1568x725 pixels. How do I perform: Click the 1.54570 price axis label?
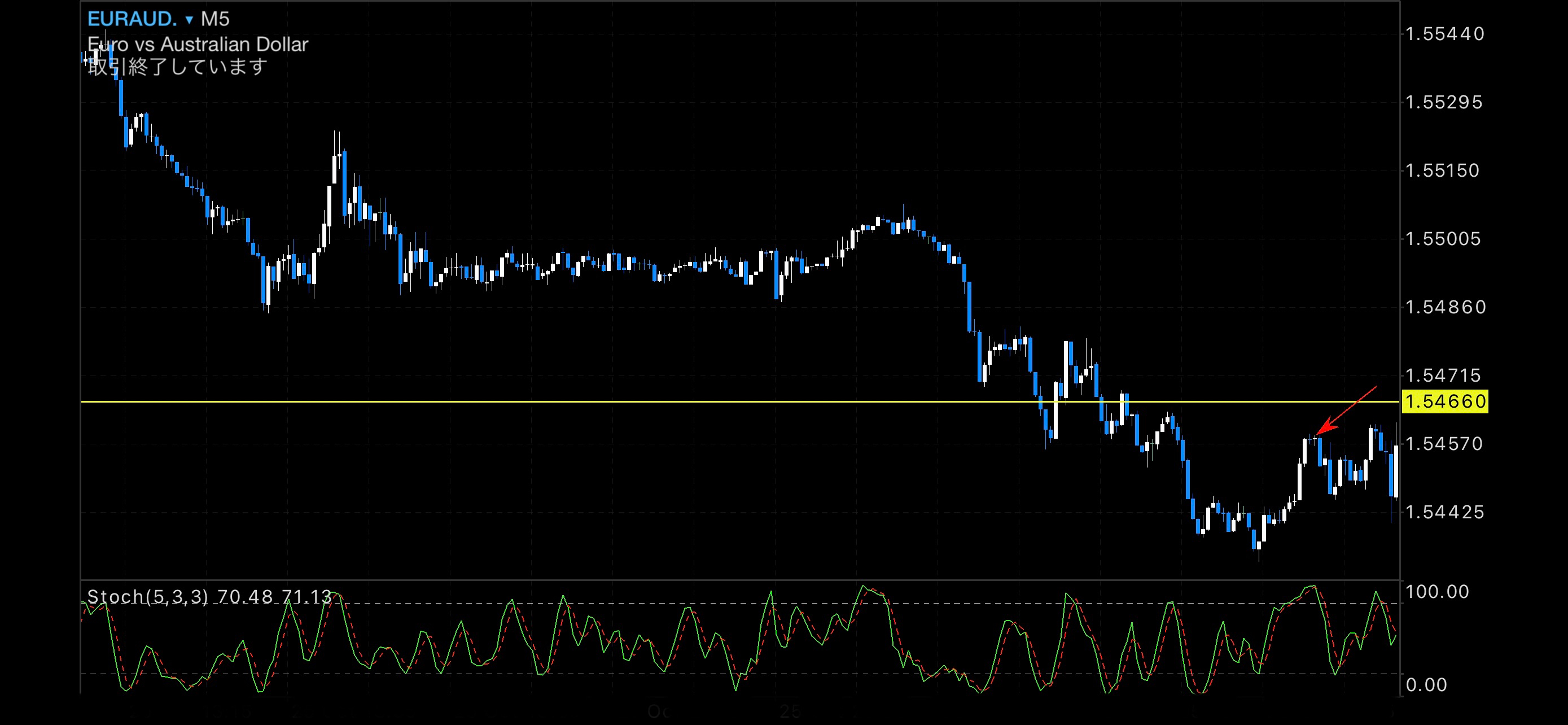tap(1443, 444)
